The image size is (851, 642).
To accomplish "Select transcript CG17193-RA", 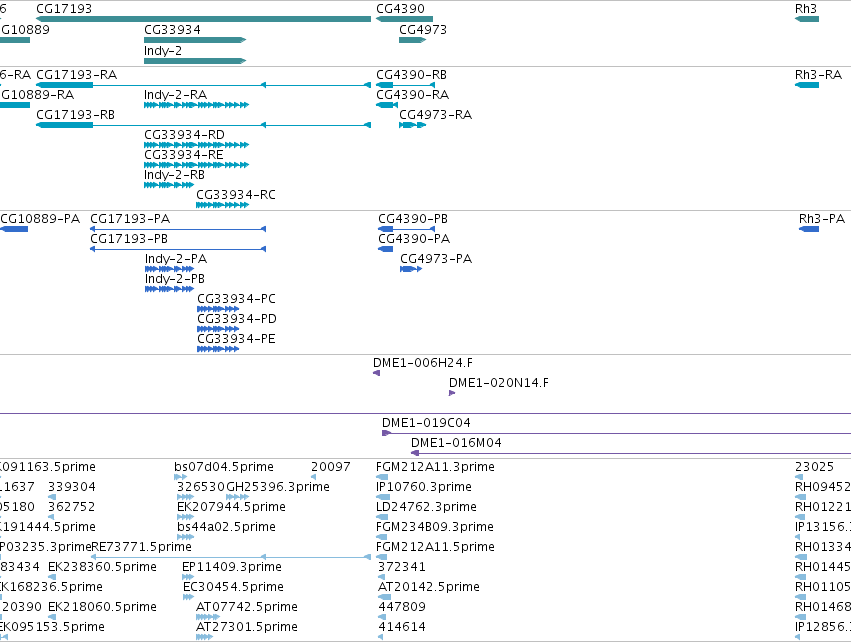I will coord(204,85).
